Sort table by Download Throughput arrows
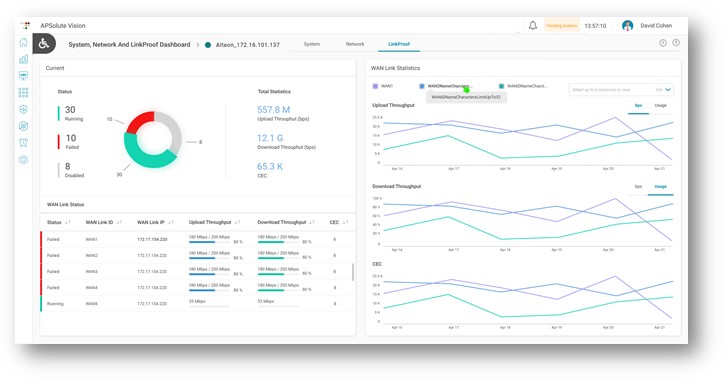 (312, 223)
